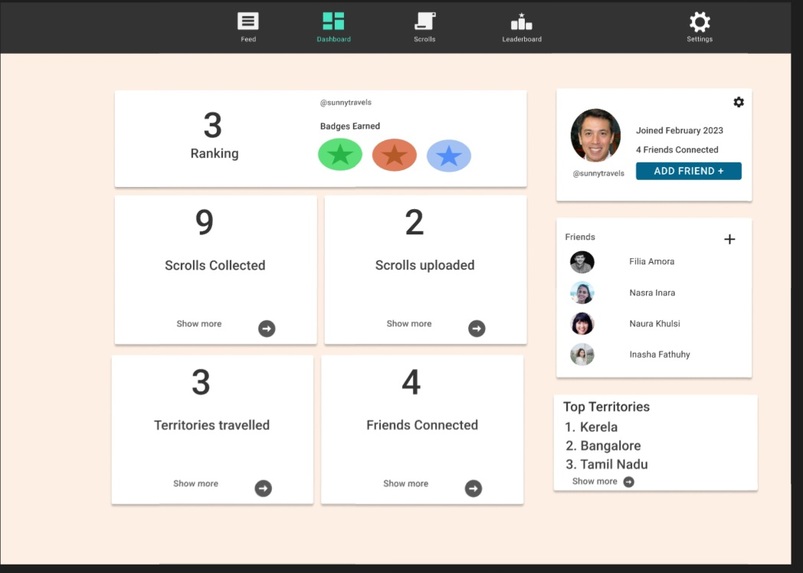Click Show more under Scrolls Collected
Viewport: 803px width, 573px height.
coord(199,324)
